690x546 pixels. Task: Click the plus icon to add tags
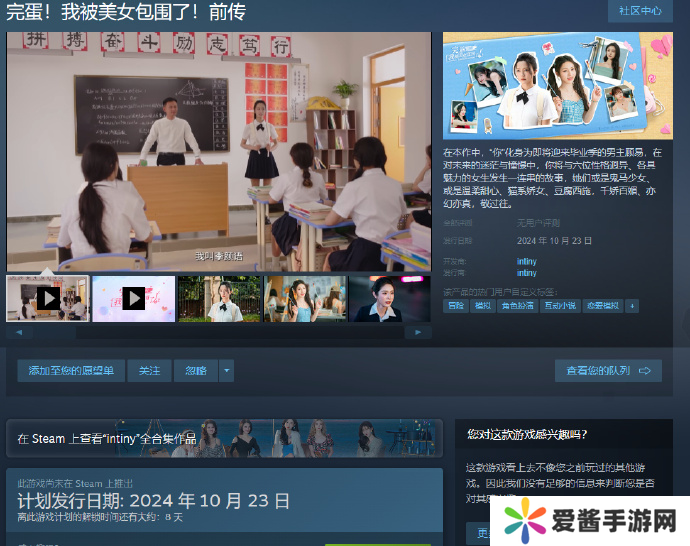coord(632,305)
